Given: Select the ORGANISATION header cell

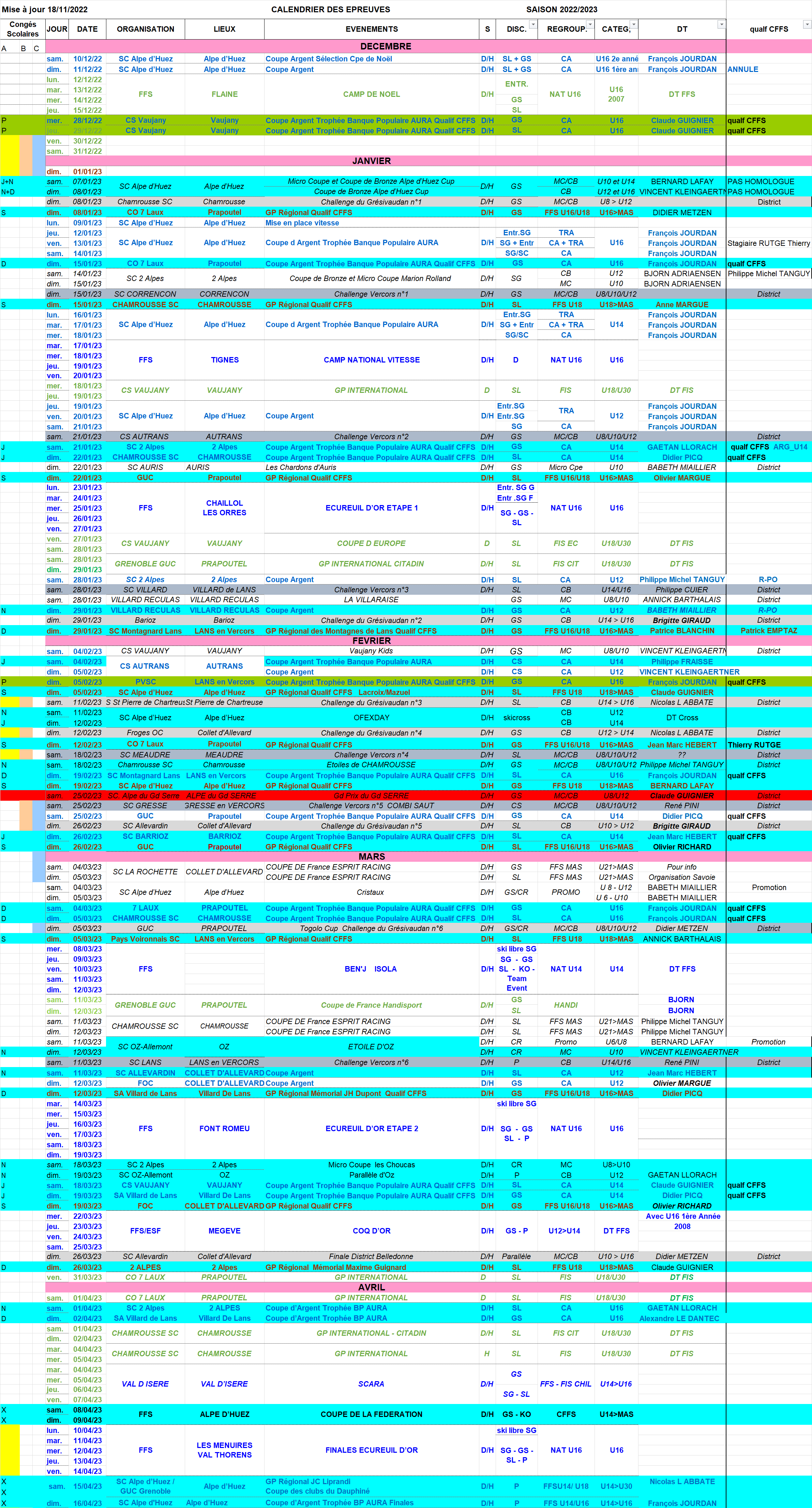Looking at the screenshot, I should [146, 29].
